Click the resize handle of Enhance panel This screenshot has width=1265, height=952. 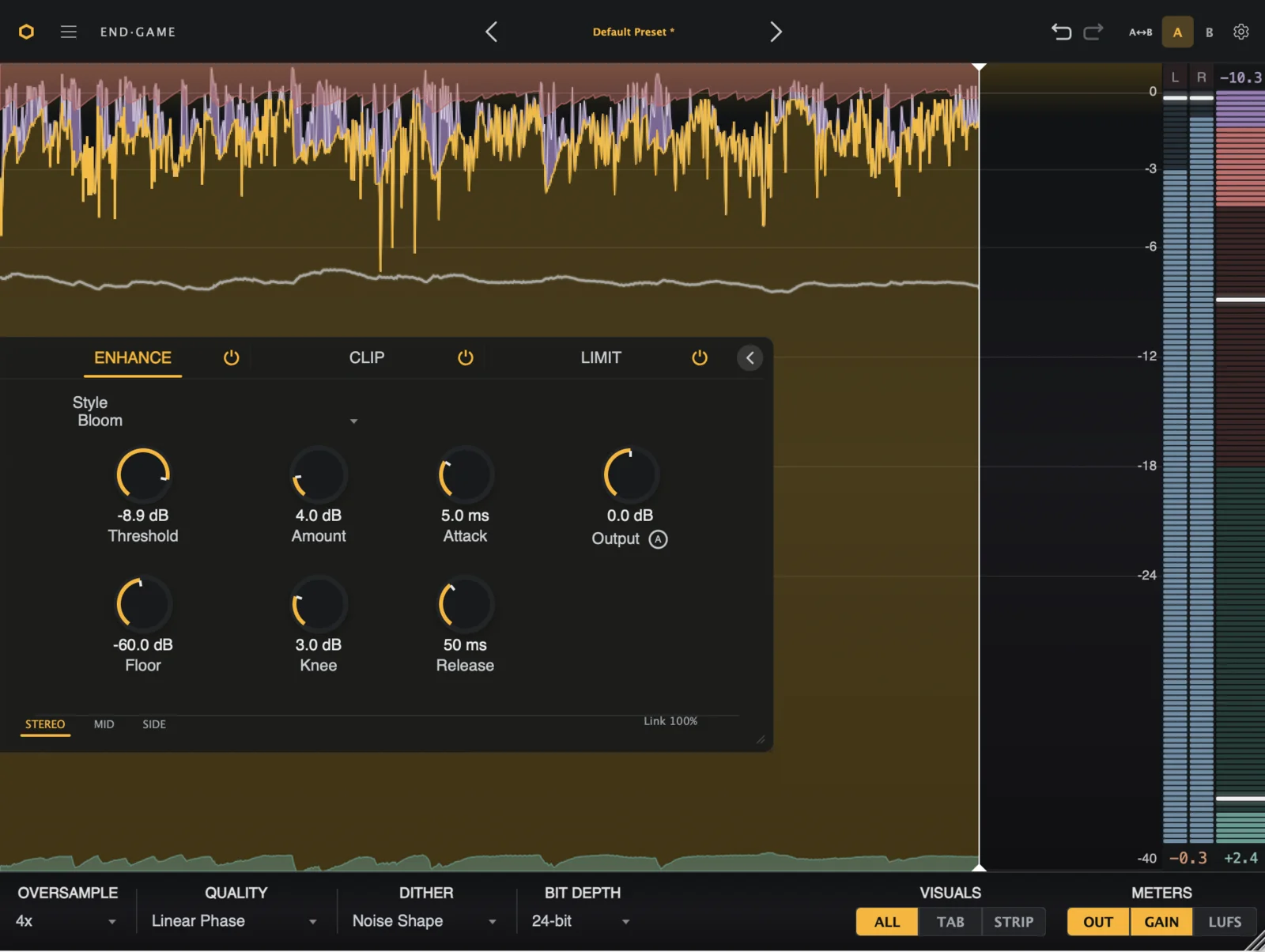(x=761, y=740)
